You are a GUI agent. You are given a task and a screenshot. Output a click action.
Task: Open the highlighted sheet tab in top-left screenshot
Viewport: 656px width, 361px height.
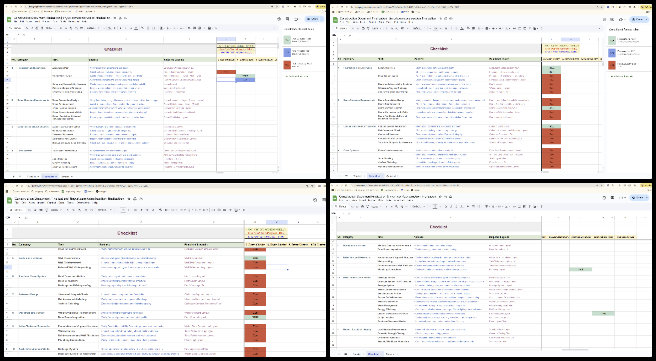tap(50, 176)
